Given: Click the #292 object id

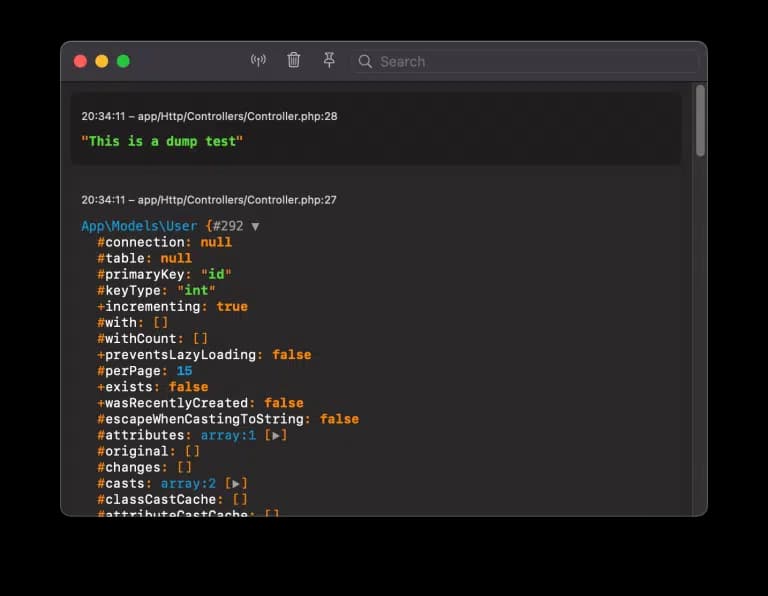Looking at the screenshot, I should coord(228,226).
